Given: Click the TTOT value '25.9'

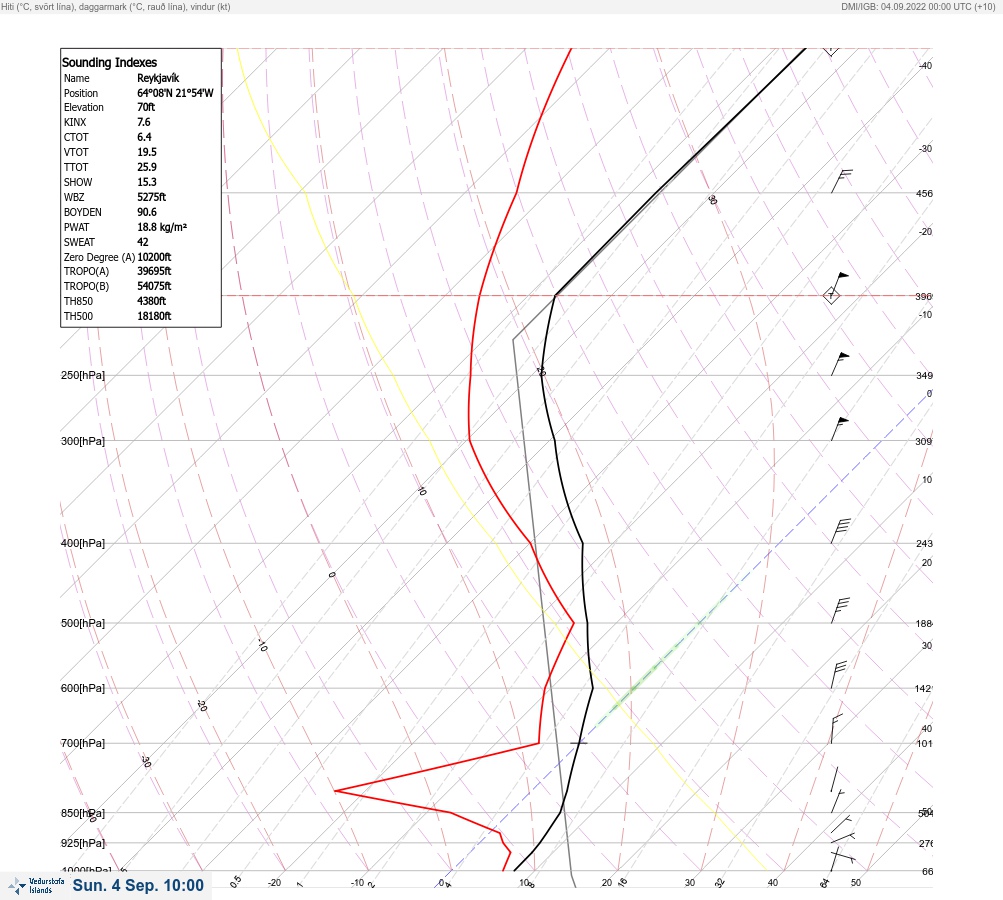Looking at the screenshot, I should (147, 167).
